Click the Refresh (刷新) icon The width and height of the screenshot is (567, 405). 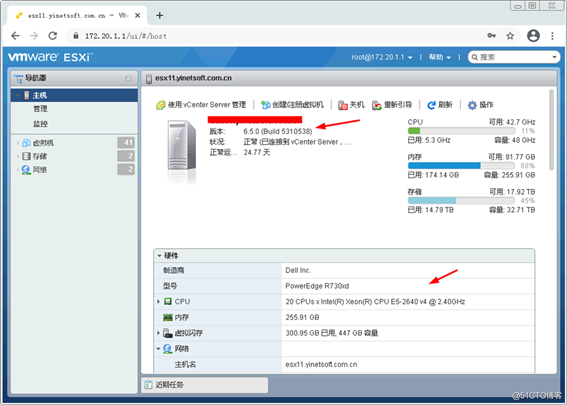pos(431,105)
